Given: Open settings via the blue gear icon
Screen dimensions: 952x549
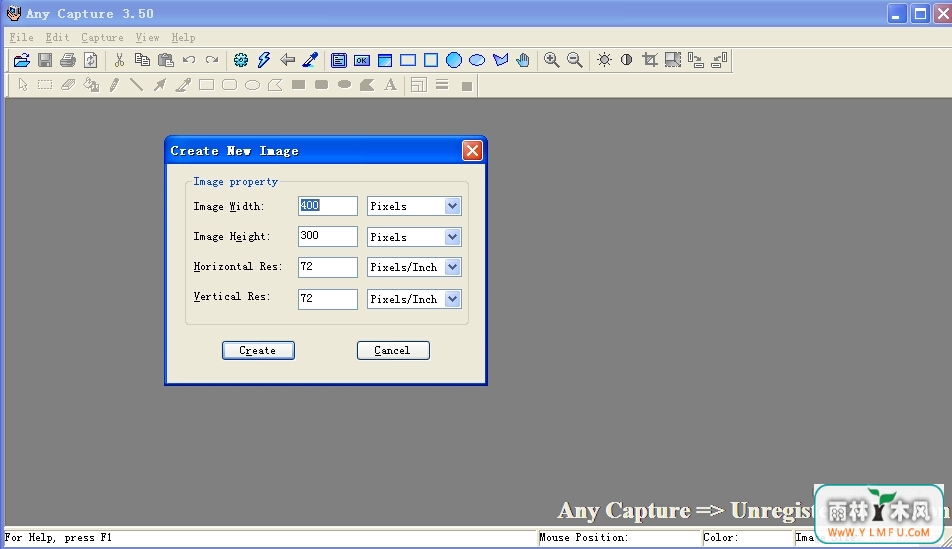Looking at the screenshot, I should point(241,60).
